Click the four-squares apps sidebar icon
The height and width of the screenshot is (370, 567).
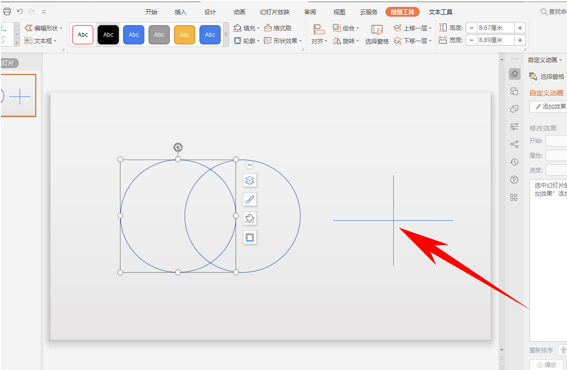point(514,197)
